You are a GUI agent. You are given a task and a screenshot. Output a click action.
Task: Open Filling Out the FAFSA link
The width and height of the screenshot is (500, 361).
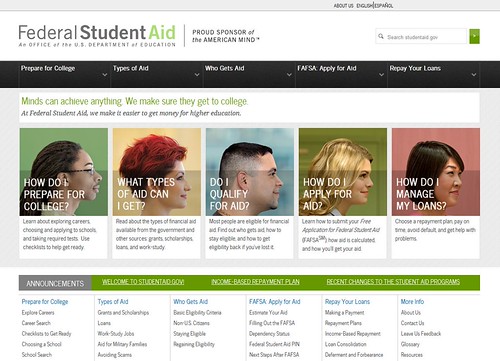point(272,323)
